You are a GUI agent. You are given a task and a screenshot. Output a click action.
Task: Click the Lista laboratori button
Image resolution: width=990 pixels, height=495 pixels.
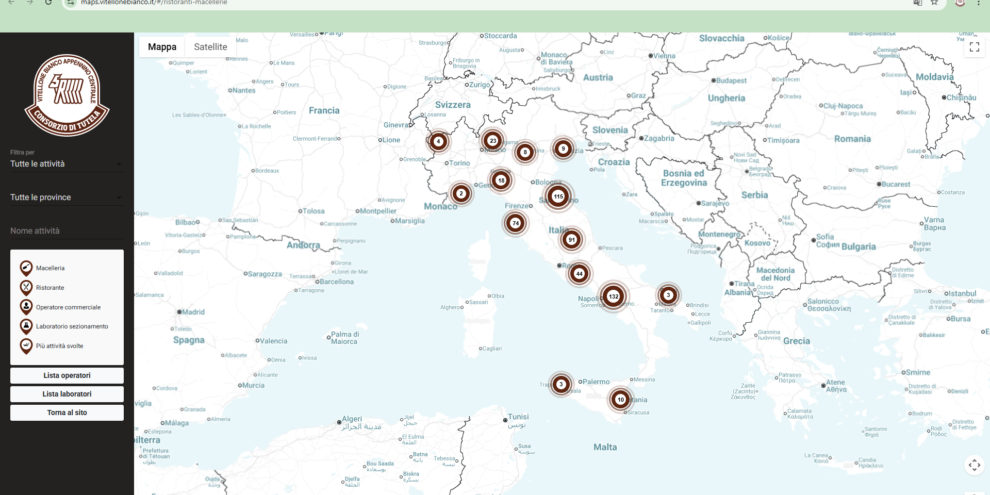point(67,394)
